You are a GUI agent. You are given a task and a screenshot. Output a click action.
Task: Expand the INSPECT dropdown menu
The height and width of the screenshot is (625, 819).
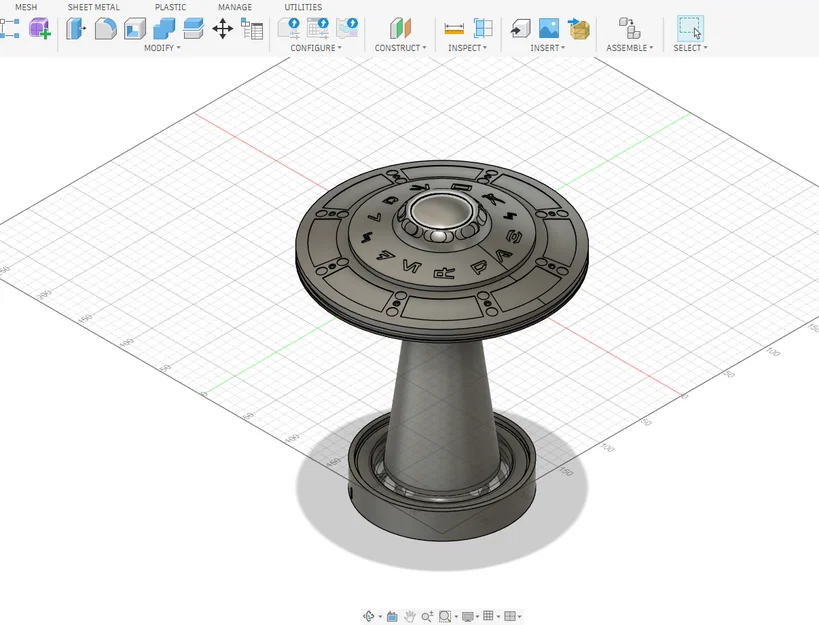coord(467,48)
